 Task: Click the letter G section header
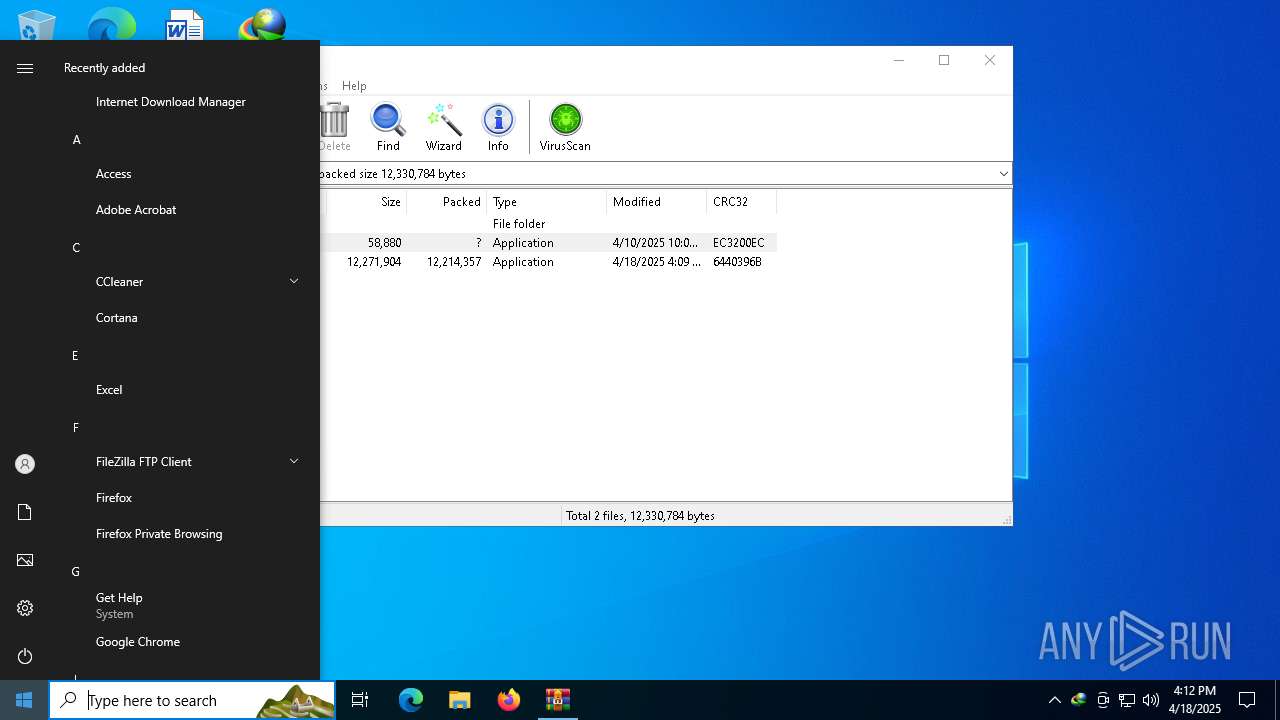tap(75, 572)
